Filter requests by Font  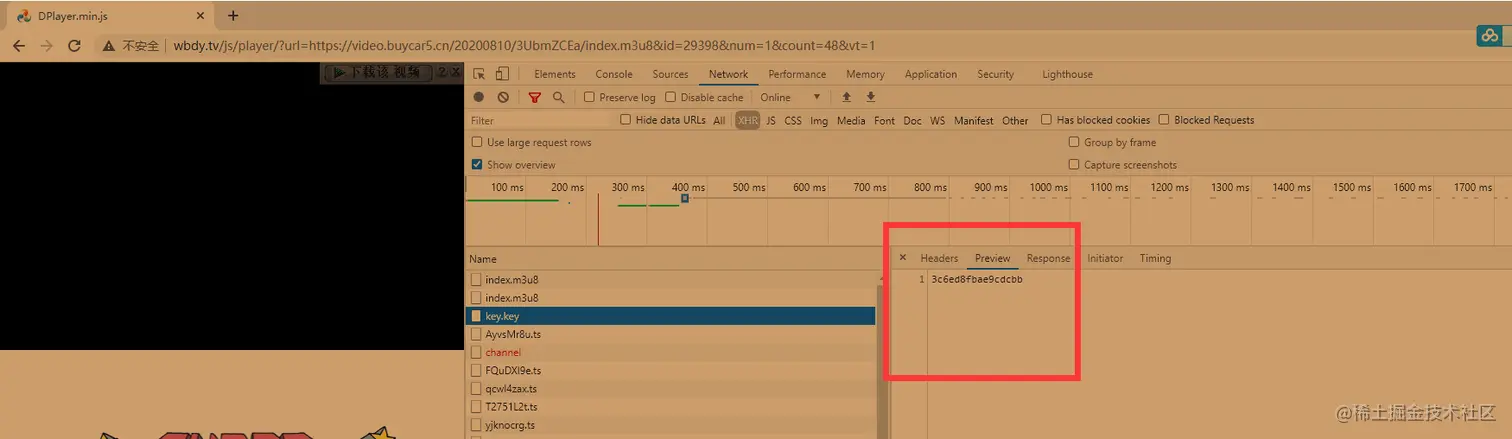884,121
